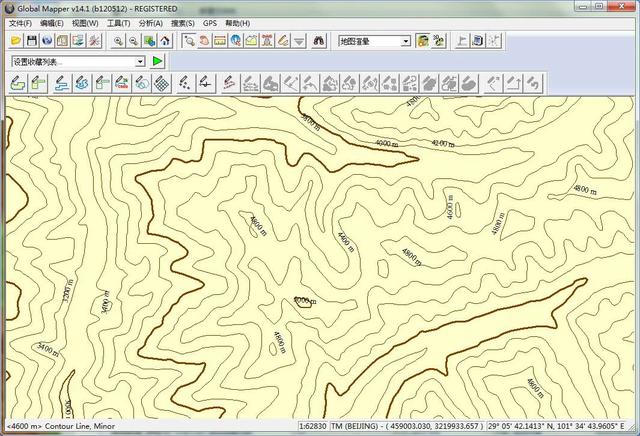Open the 设置收藏列表 favorites dropdown
Screen dimensions: 640x436
[78, 62]
